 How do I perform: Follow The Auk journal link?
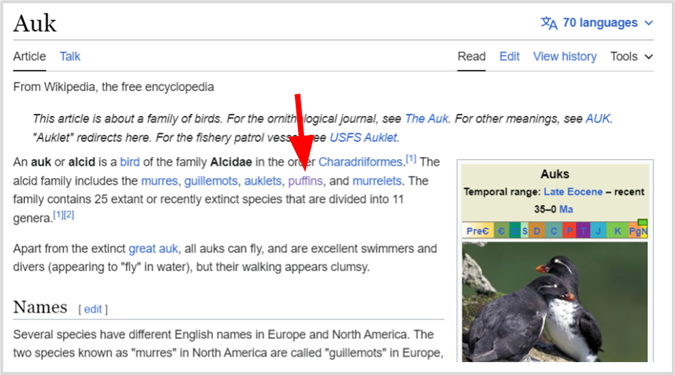427,118
